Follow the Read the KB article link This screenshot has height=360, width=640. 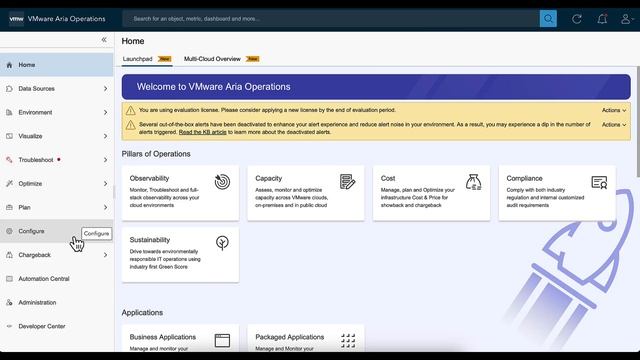click(202, 132)
